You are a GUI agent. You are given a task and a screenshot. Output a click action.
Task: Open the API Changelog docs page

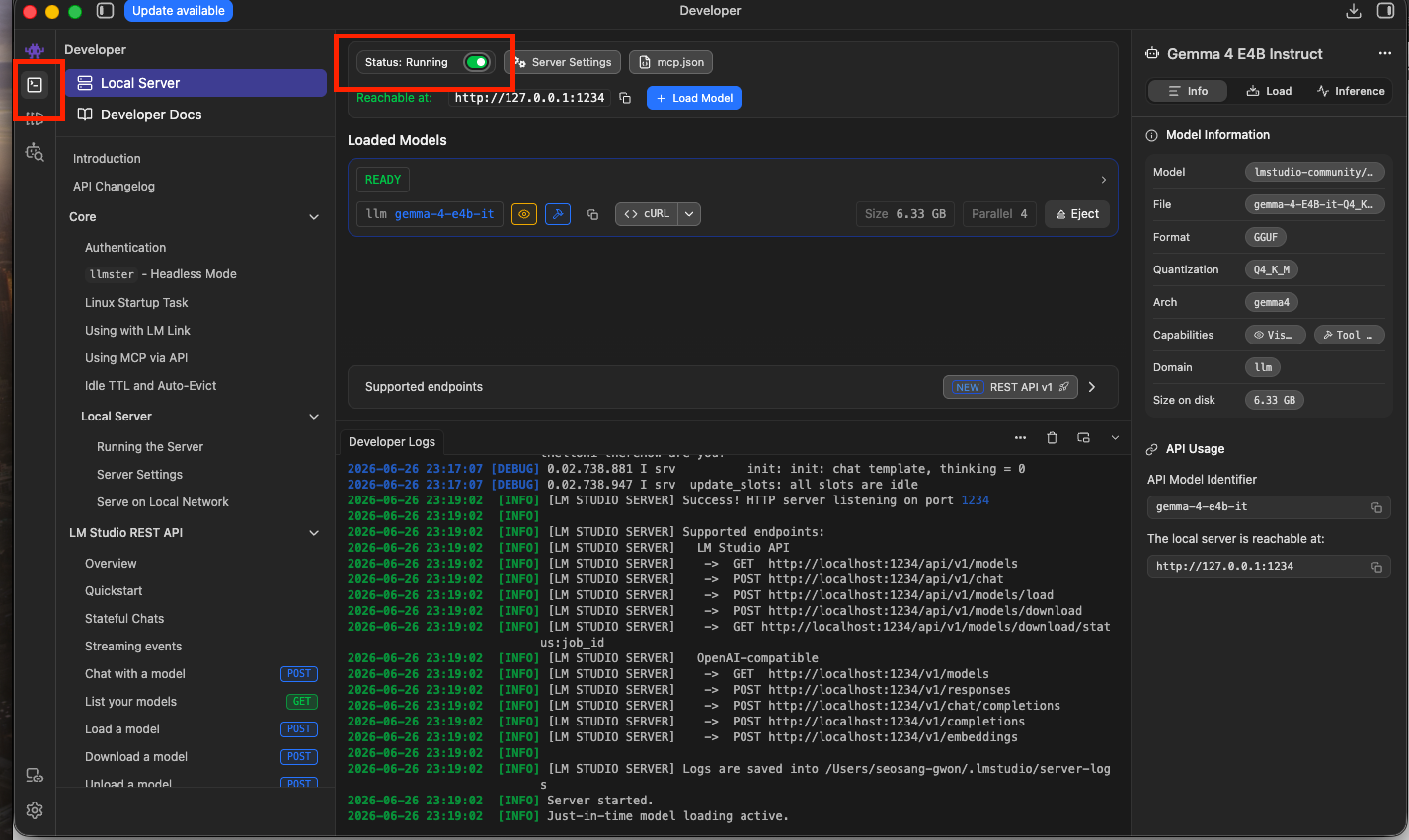click(x=114, y=187)
